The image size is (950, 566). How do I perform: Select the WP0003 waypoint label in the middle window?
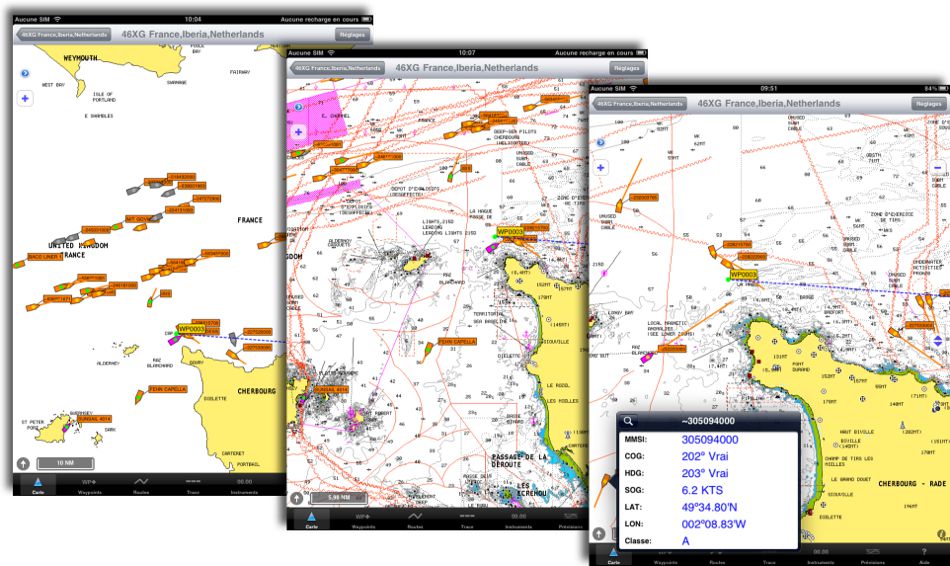tap(510, 231)
